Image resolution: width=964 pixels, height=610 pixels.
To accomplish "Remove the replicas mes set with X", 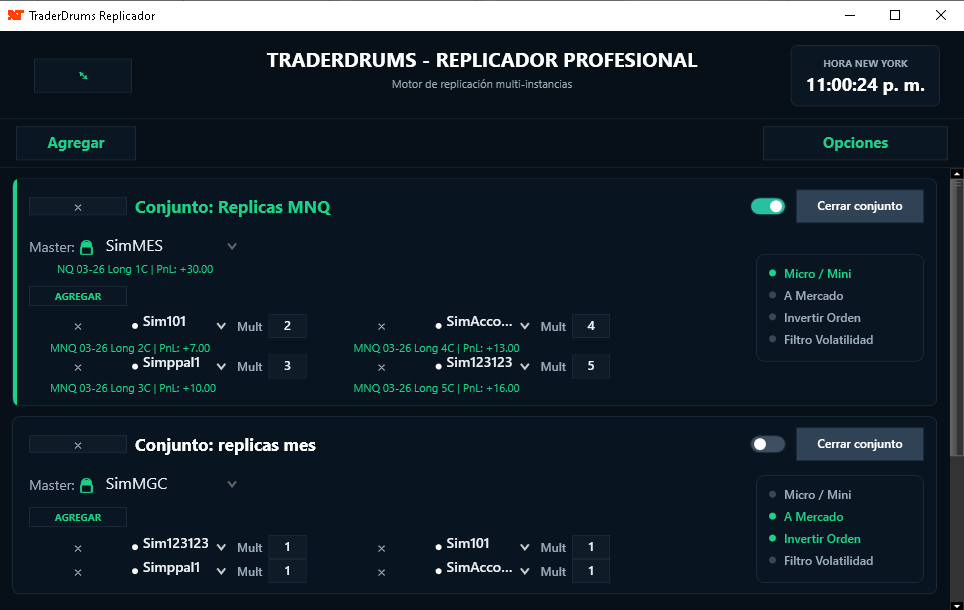I will (78, 445).
